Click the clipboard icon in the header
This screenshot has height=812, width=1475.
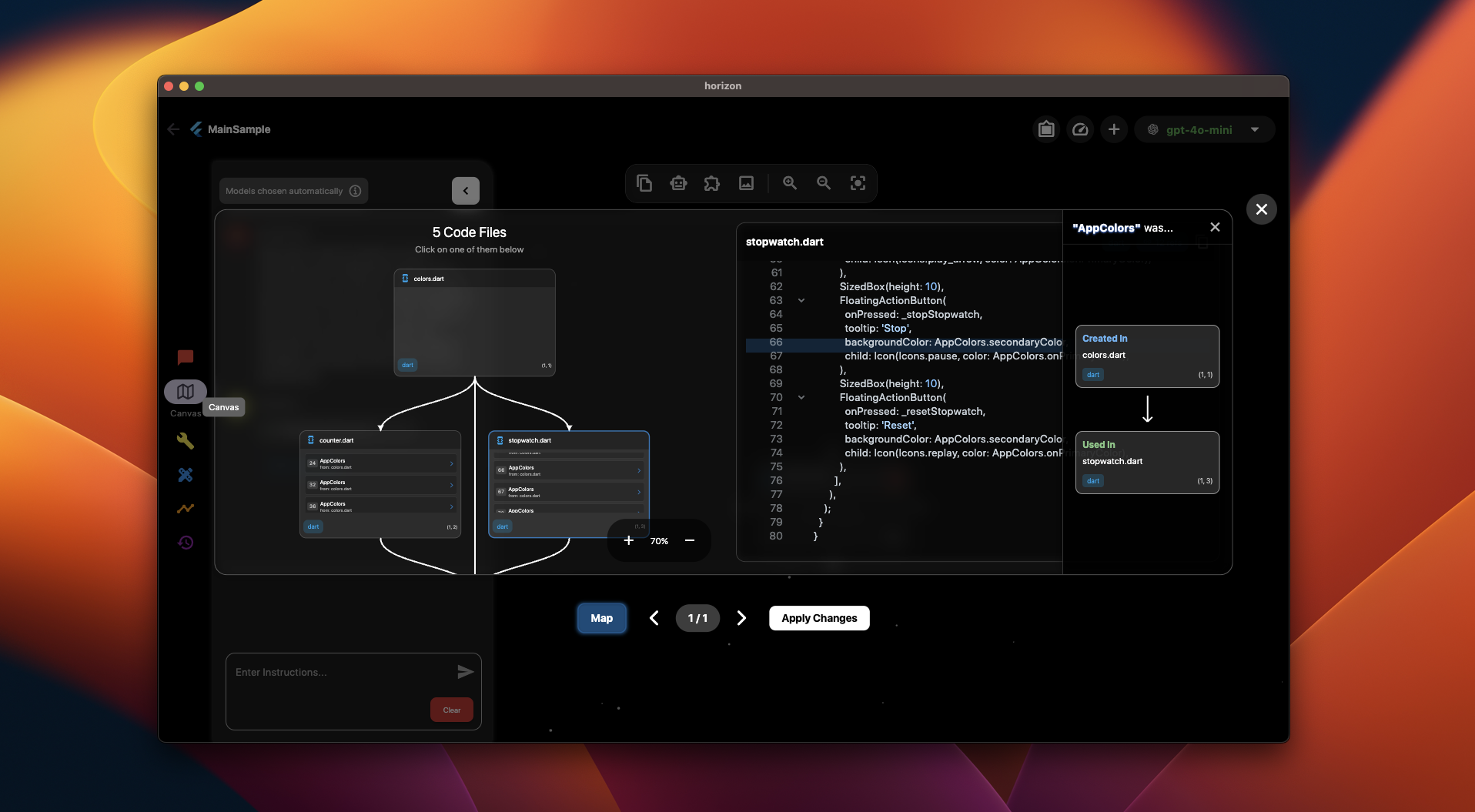click(1046, 129)
